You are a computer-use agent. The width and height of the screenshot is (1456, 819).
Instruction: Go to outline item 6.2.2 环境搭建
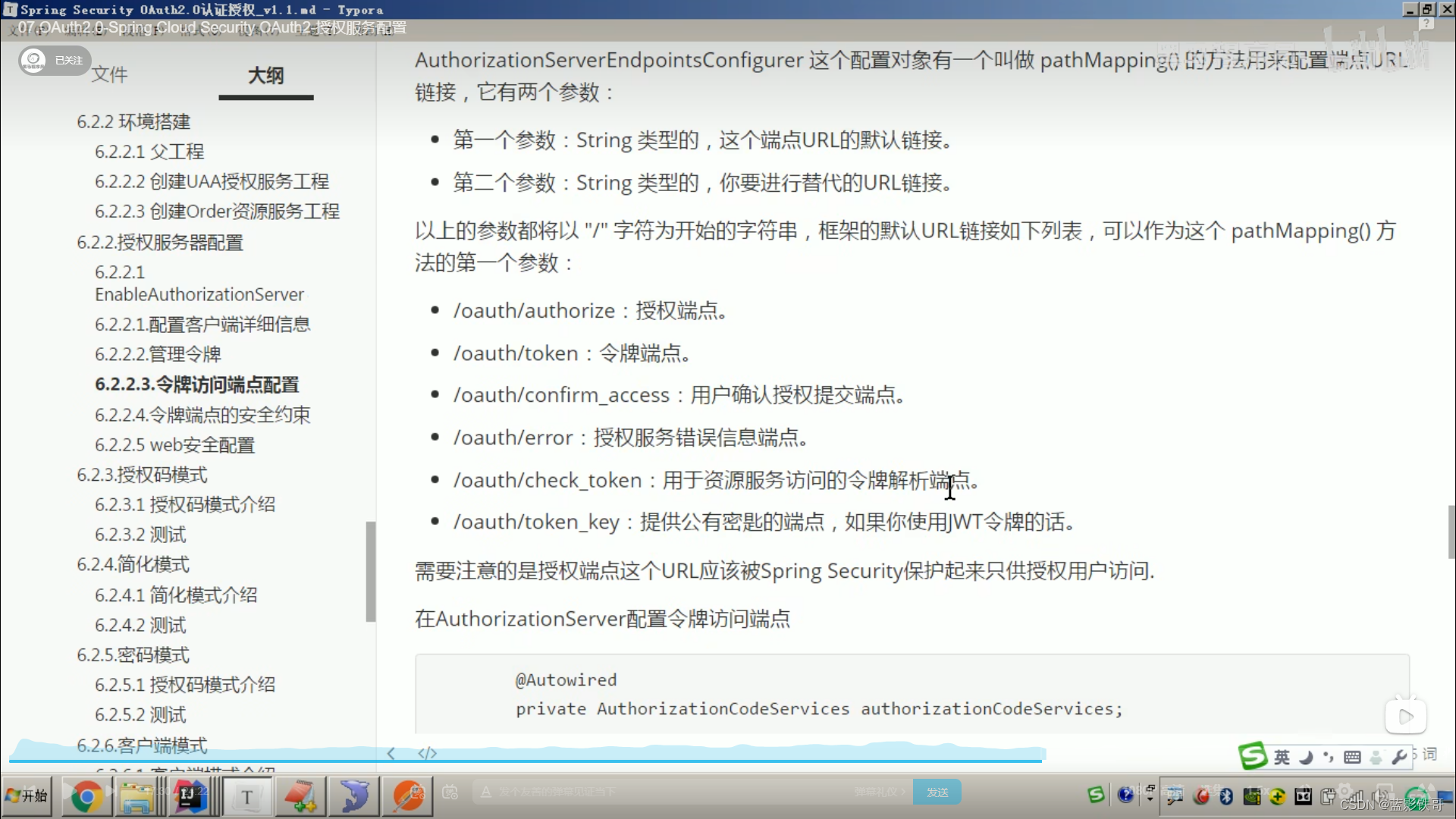(x=133, y=121)
